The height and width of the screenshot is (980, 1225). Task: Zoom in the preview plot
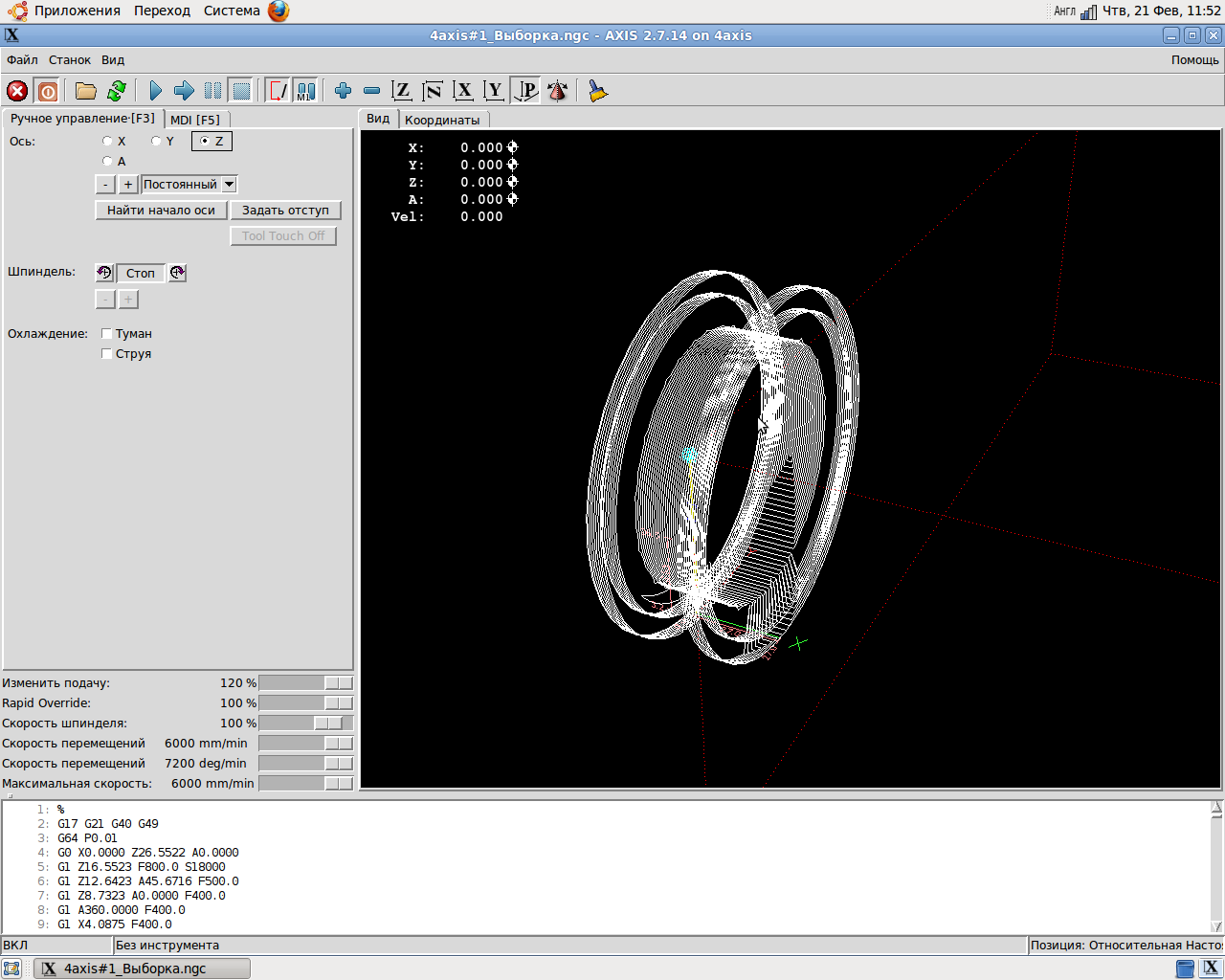(343, 91)
